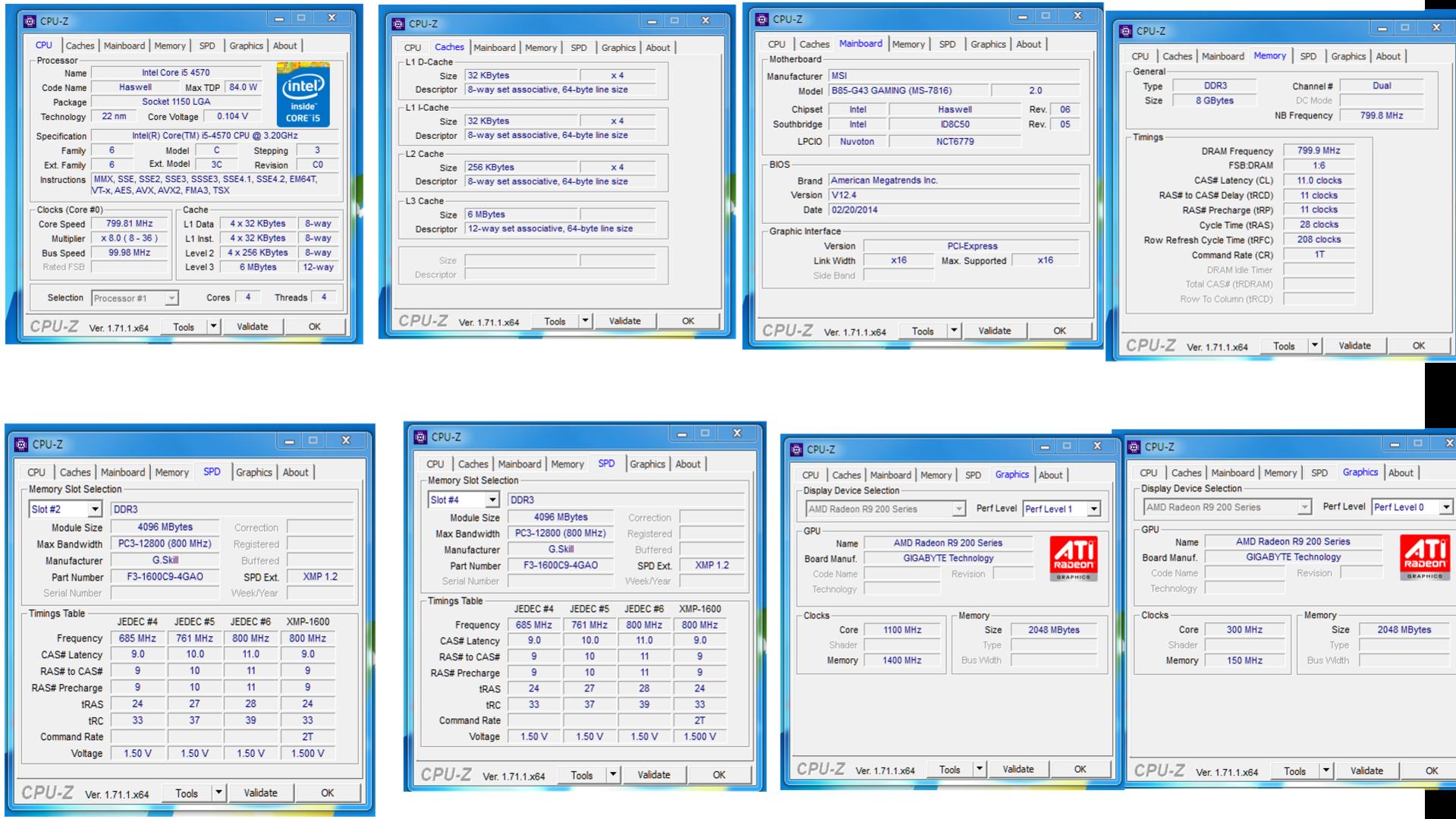The image size is (1456, 819).
Task: Click OK in the Caches window
Action: point(688,321)
